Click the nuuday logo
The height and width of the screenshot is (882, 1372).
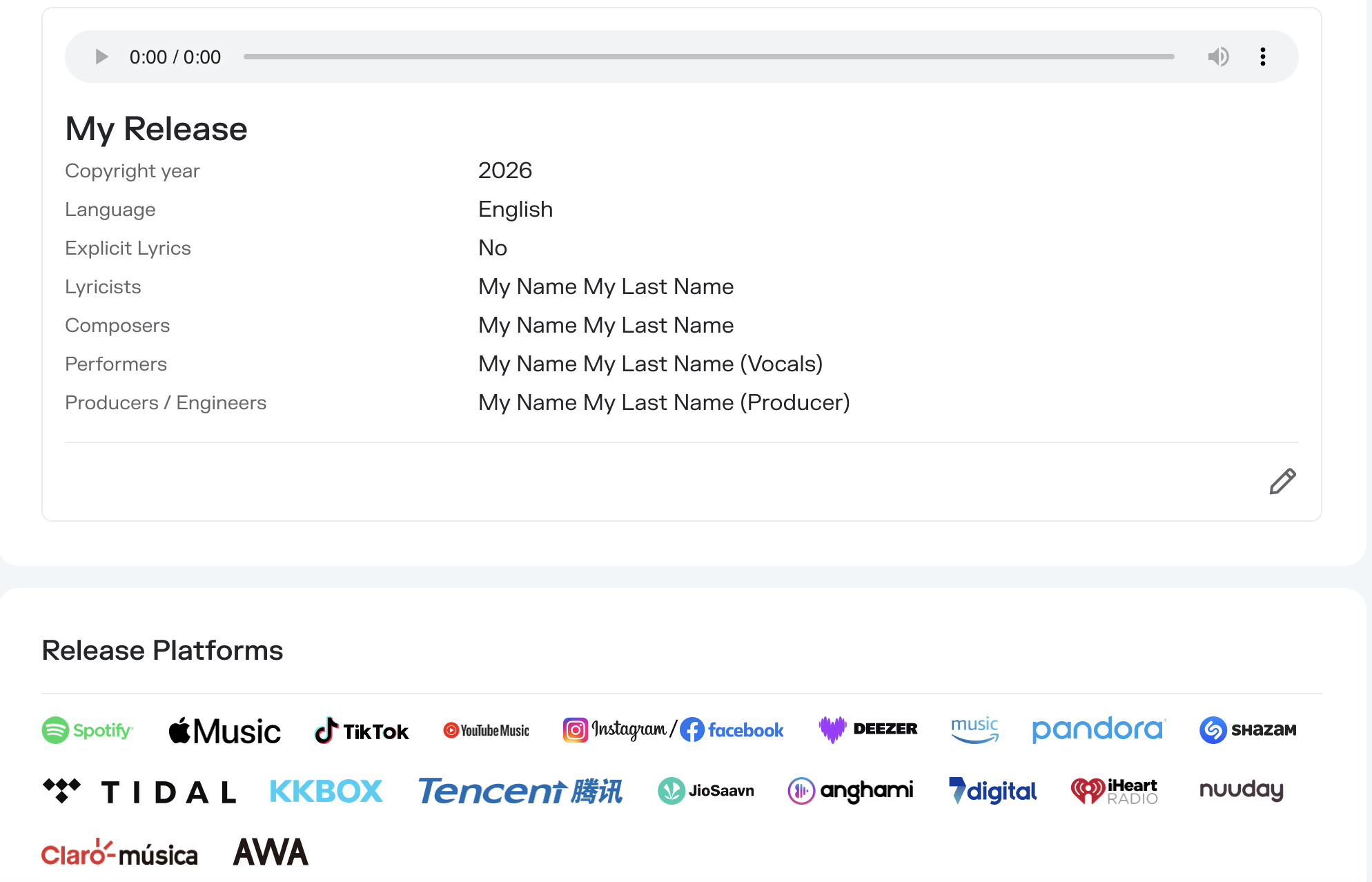tap(1242, 790)
